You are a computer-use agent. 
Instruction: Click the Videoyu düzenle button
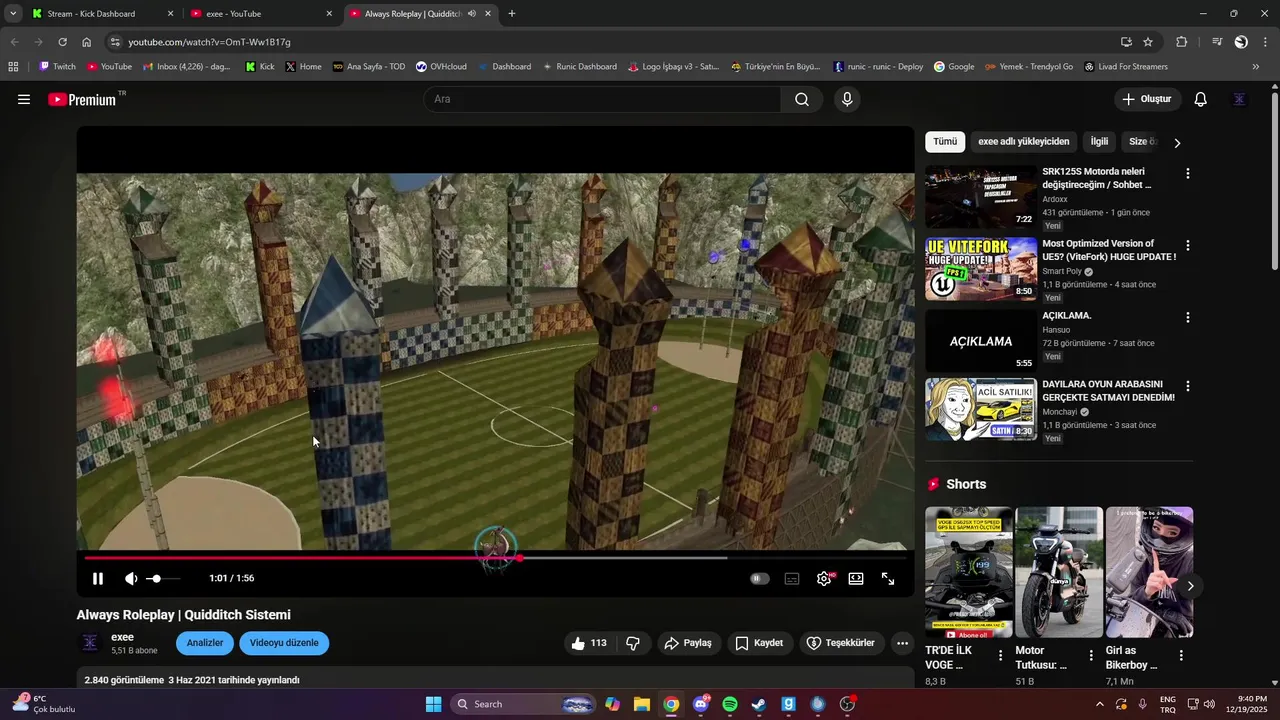pos(284,643)
